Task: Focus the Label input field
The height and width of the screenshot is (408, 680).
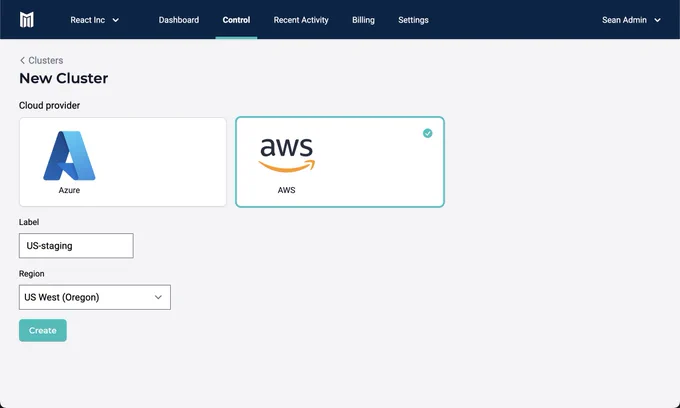Action: coord(76,246)
